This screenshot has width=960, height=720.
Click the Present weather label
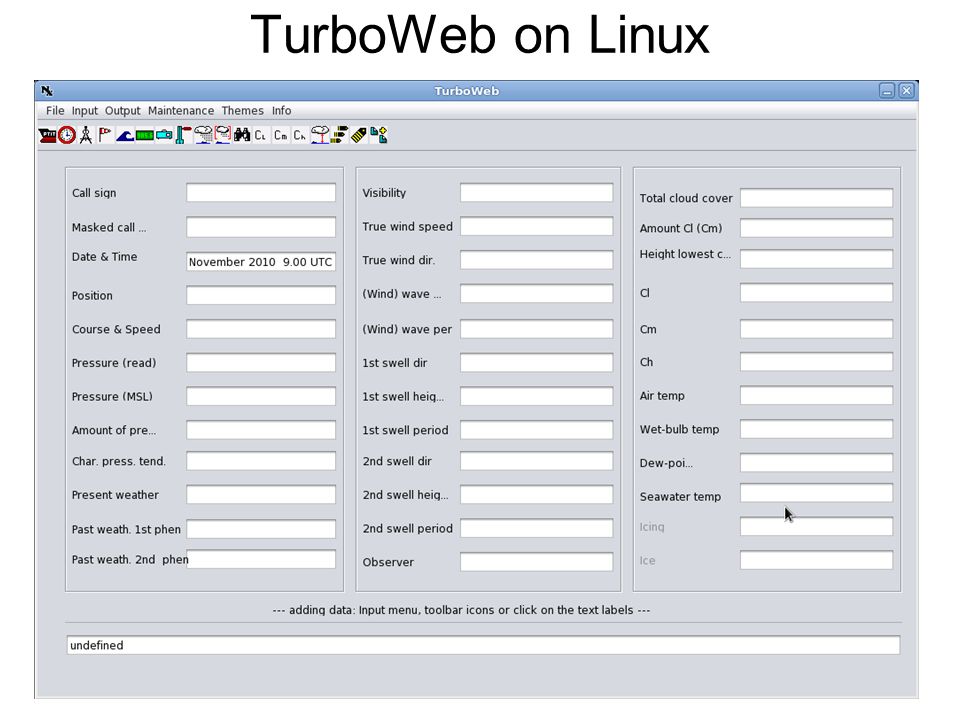(x=115, y=495)
